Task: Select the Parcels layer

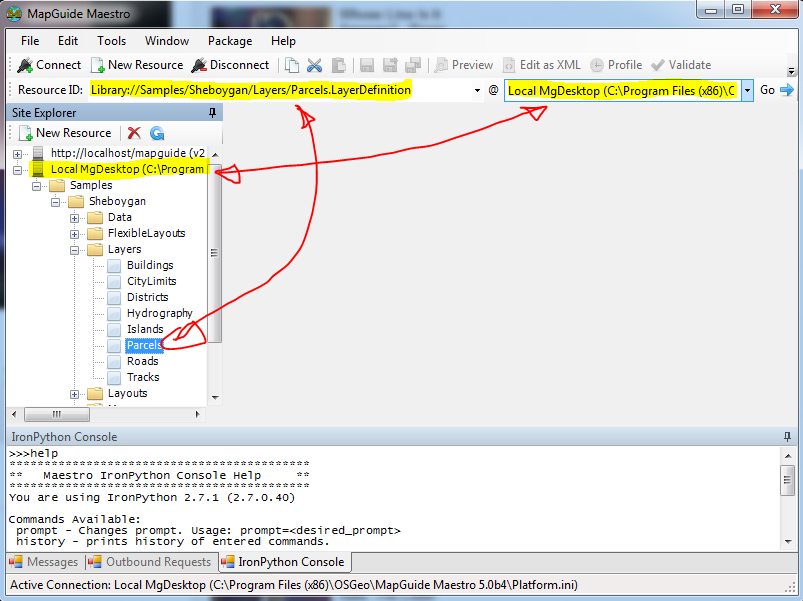Action: [144, 345]
